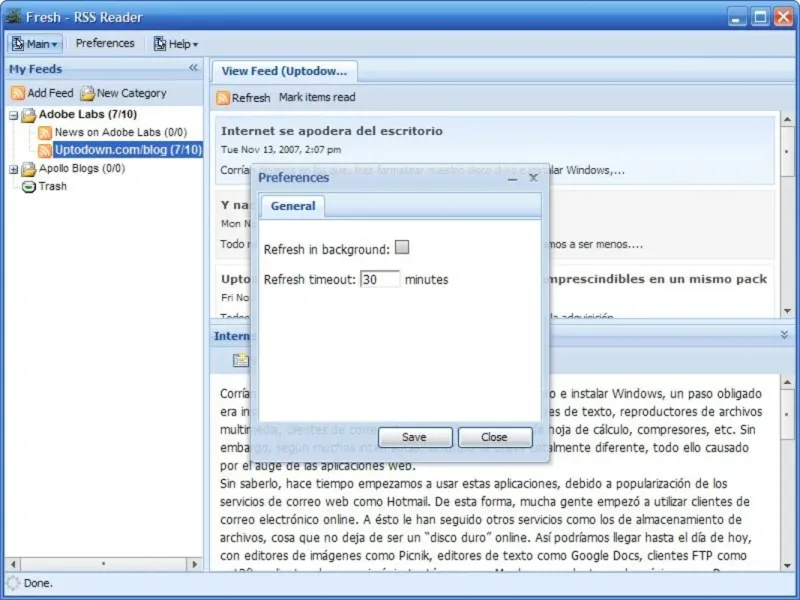Save the preferences
Viewport: 800px width, 600px height.
coord(415,437)
